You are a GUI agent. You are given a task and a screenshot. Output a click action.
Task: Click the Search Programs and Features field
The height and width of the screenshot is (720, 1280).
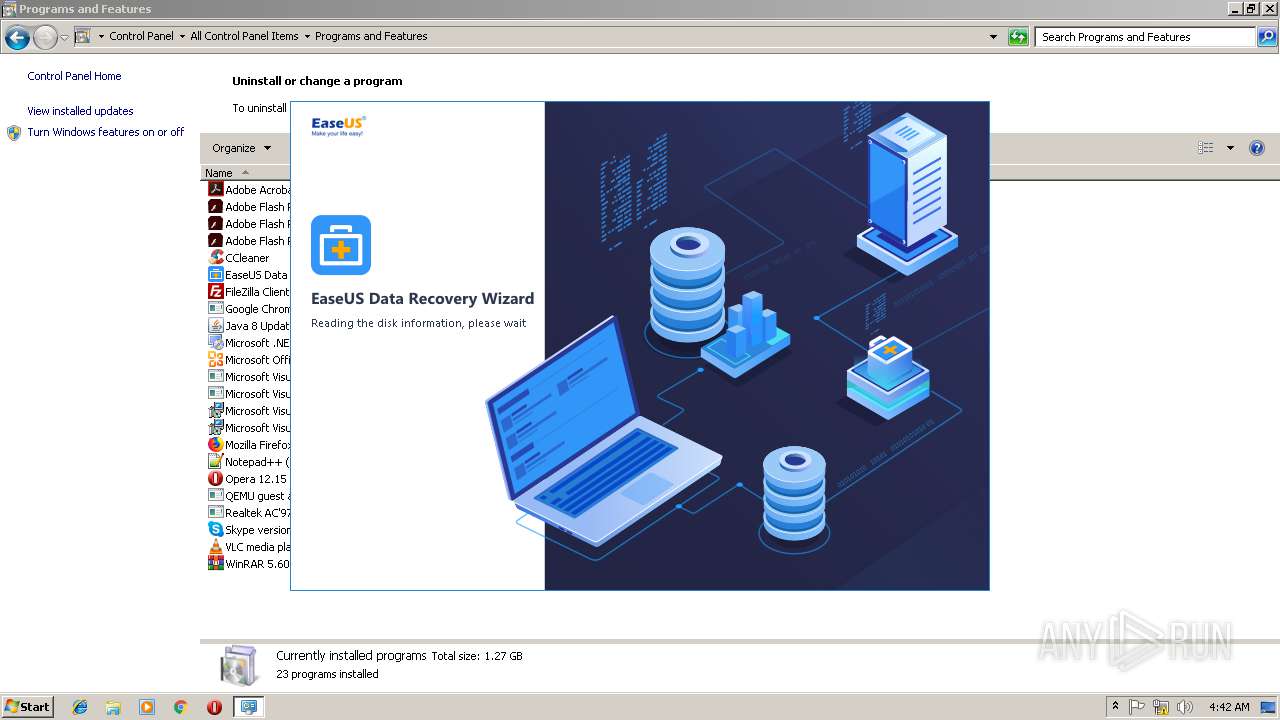tap(1145, 37)
